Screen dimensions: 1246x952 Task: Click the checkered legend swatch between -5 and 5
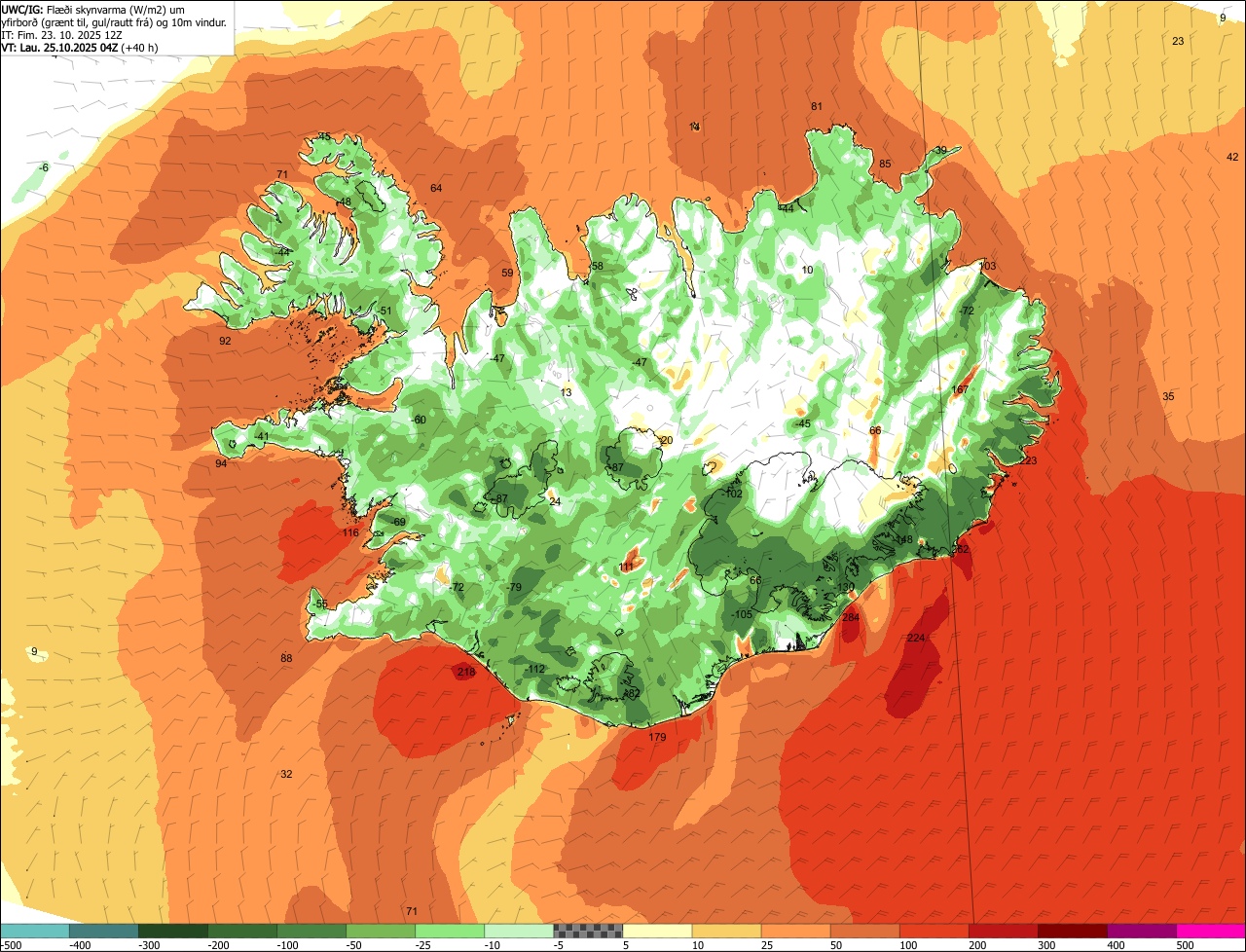(x=588, y=931)
